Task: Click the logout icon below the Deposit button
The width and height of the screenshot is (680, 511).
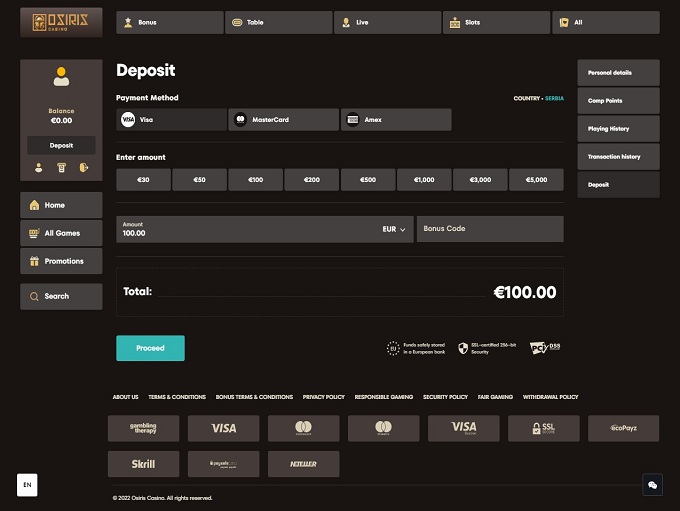Action: point(84,167)
